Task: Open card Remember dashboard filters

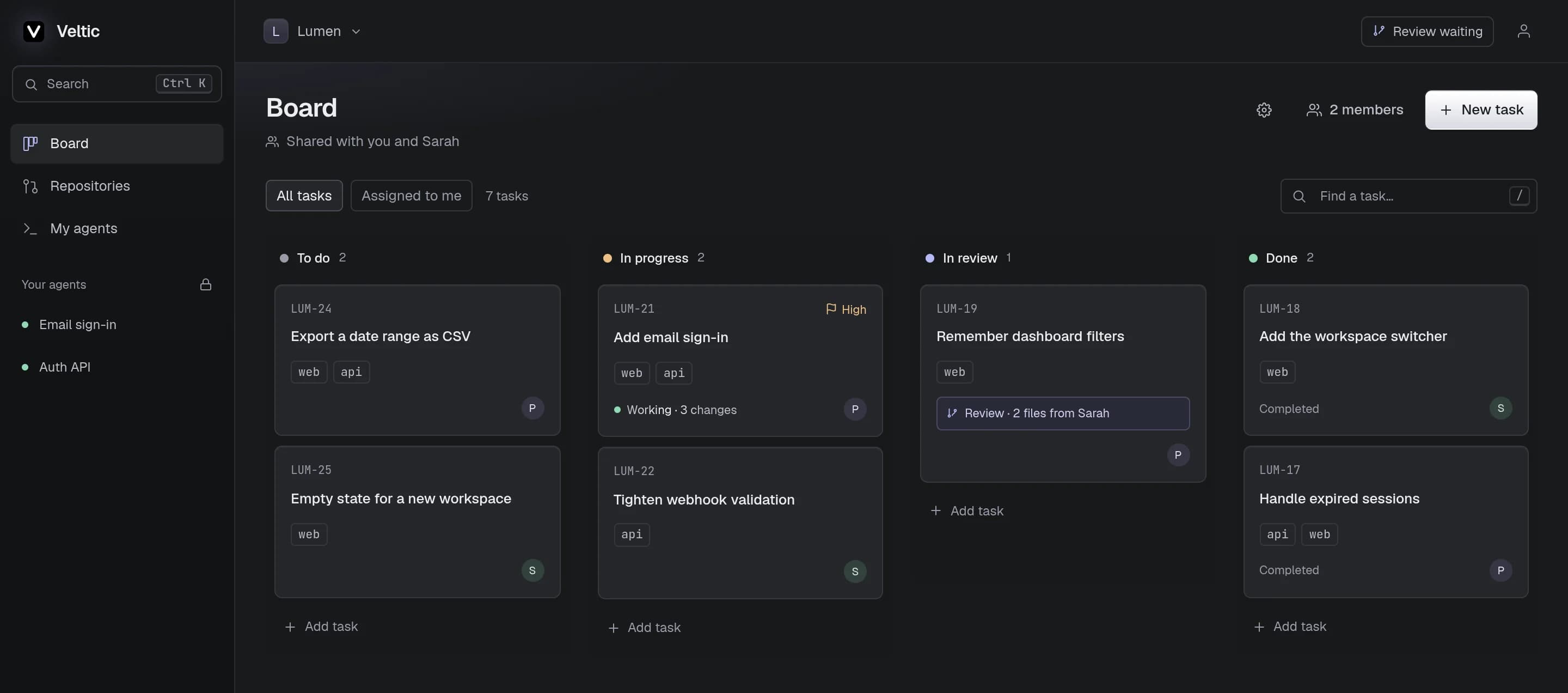Action: [1063, 384]
